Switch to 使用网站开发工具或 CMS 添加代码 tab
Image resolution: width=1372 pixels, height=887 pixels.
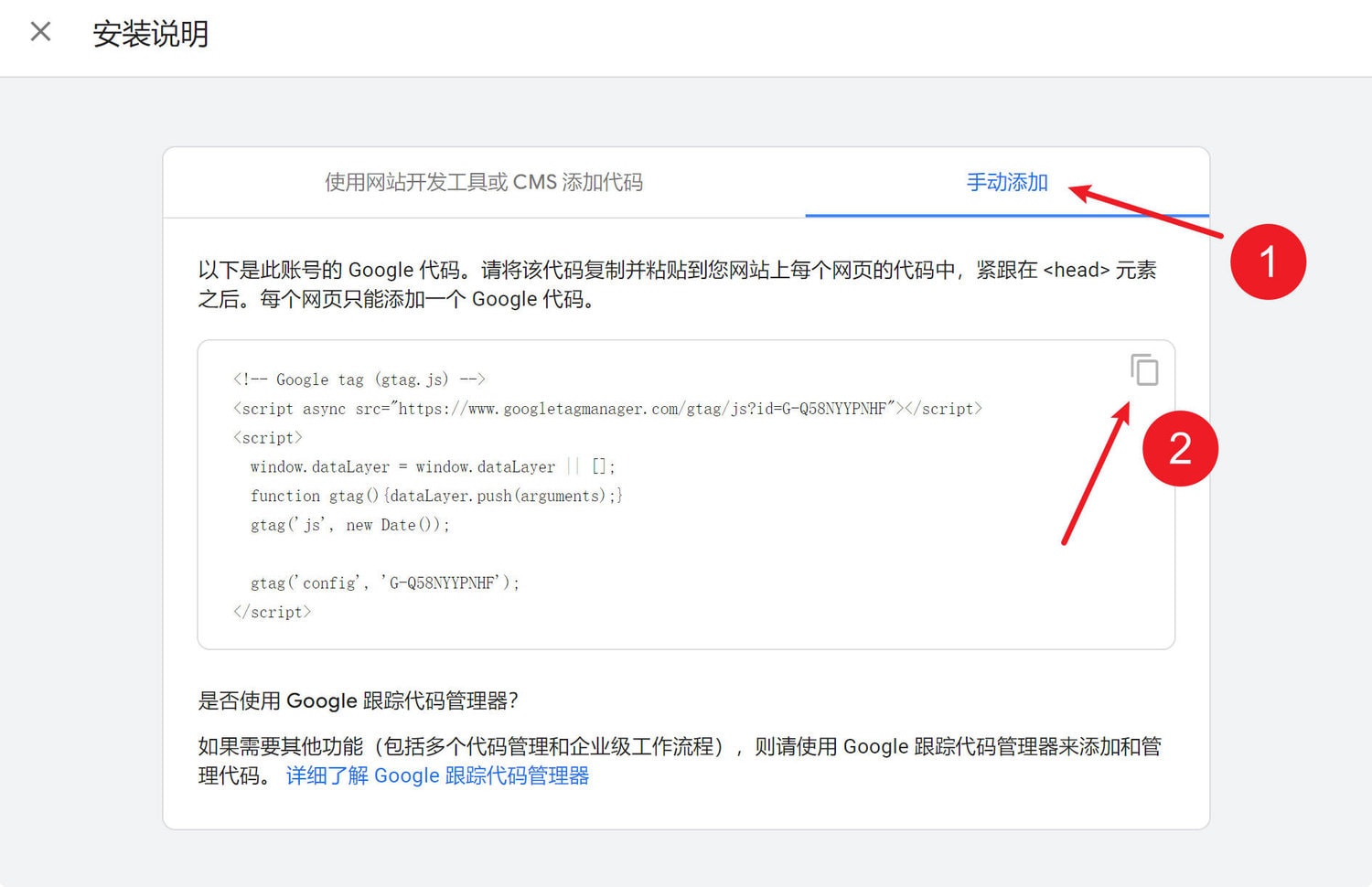484,182
